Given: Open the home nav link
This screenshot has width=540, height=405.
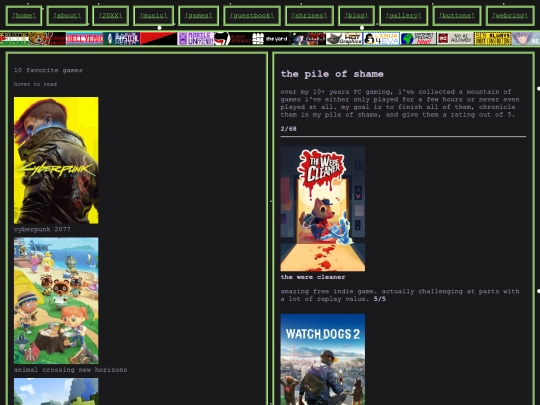Looking at the screenshot, I should (x=24, y=16).
